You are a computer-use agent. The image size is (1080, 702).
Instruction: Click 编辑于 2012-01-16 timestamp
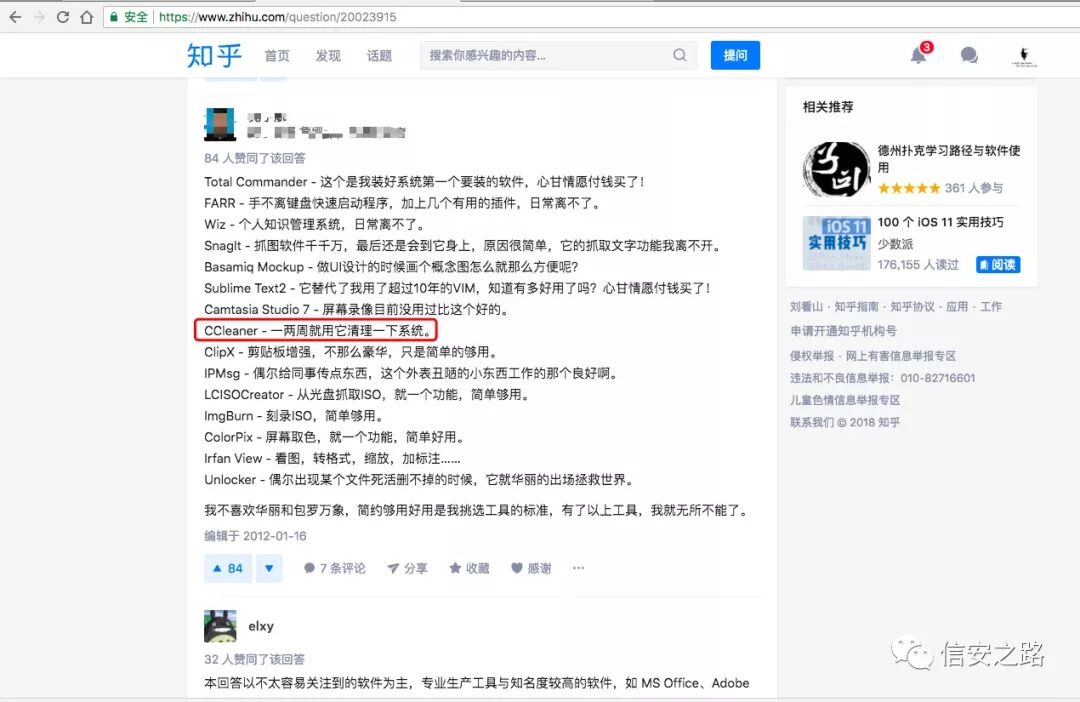(x=256, y=536)
